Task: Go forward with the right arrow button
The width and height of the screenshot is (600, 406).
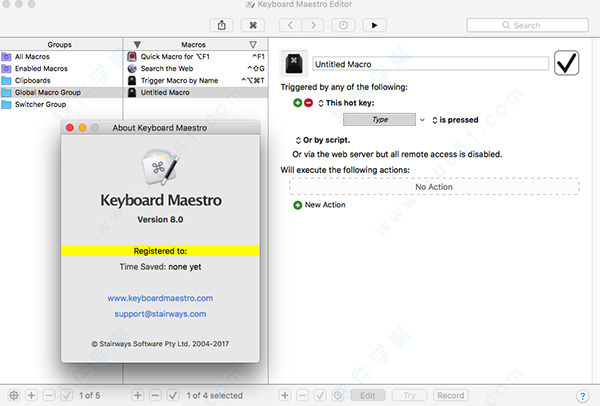Action: (x=313, y=25)
